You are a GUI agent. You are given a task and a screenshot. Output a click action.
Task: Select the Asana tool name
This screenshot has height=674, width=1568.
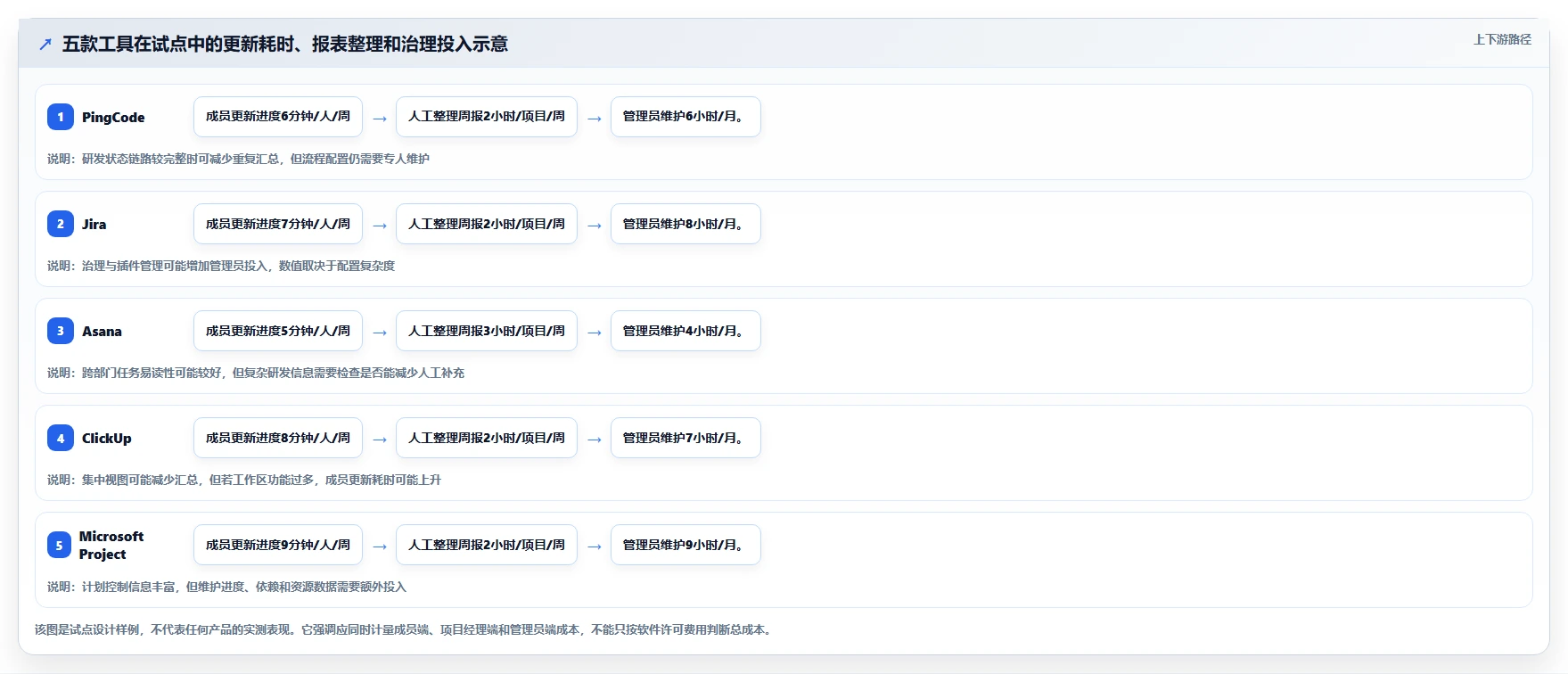pyautogui.click(x=102, y=332)
